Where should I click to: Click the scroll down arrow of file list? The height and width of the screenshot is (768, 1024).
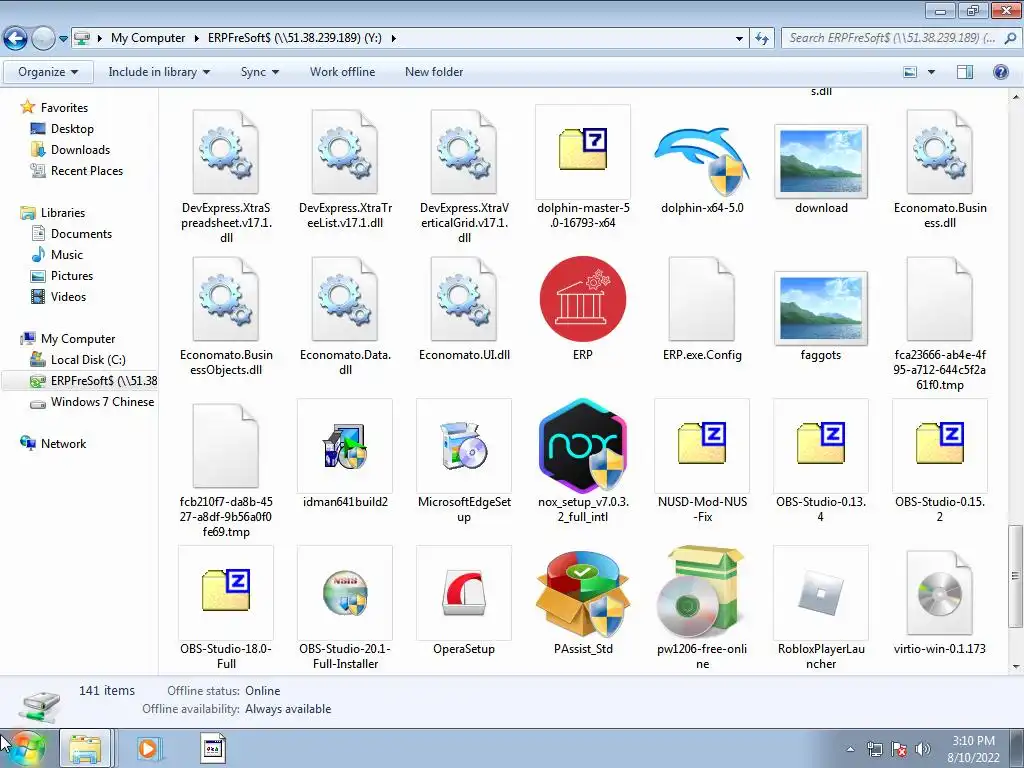(x=1015, y=667)
